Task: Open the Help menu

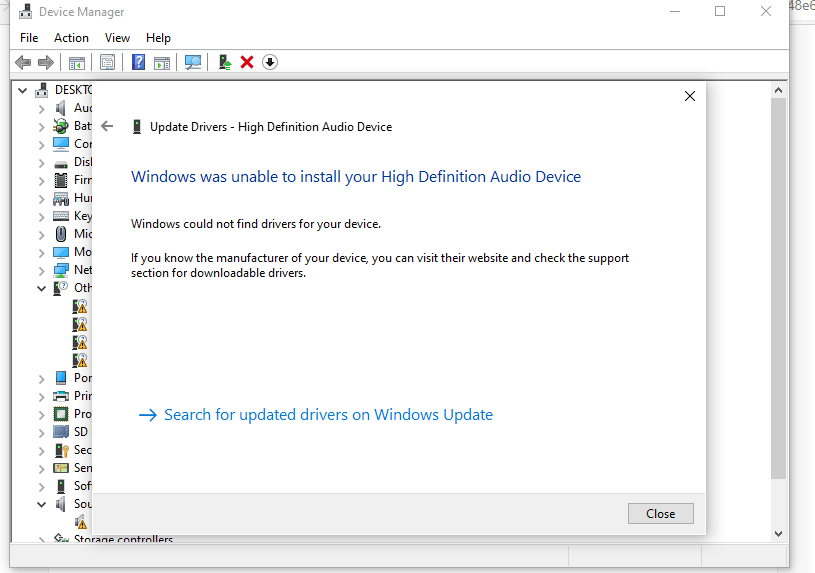Action: 158,38
